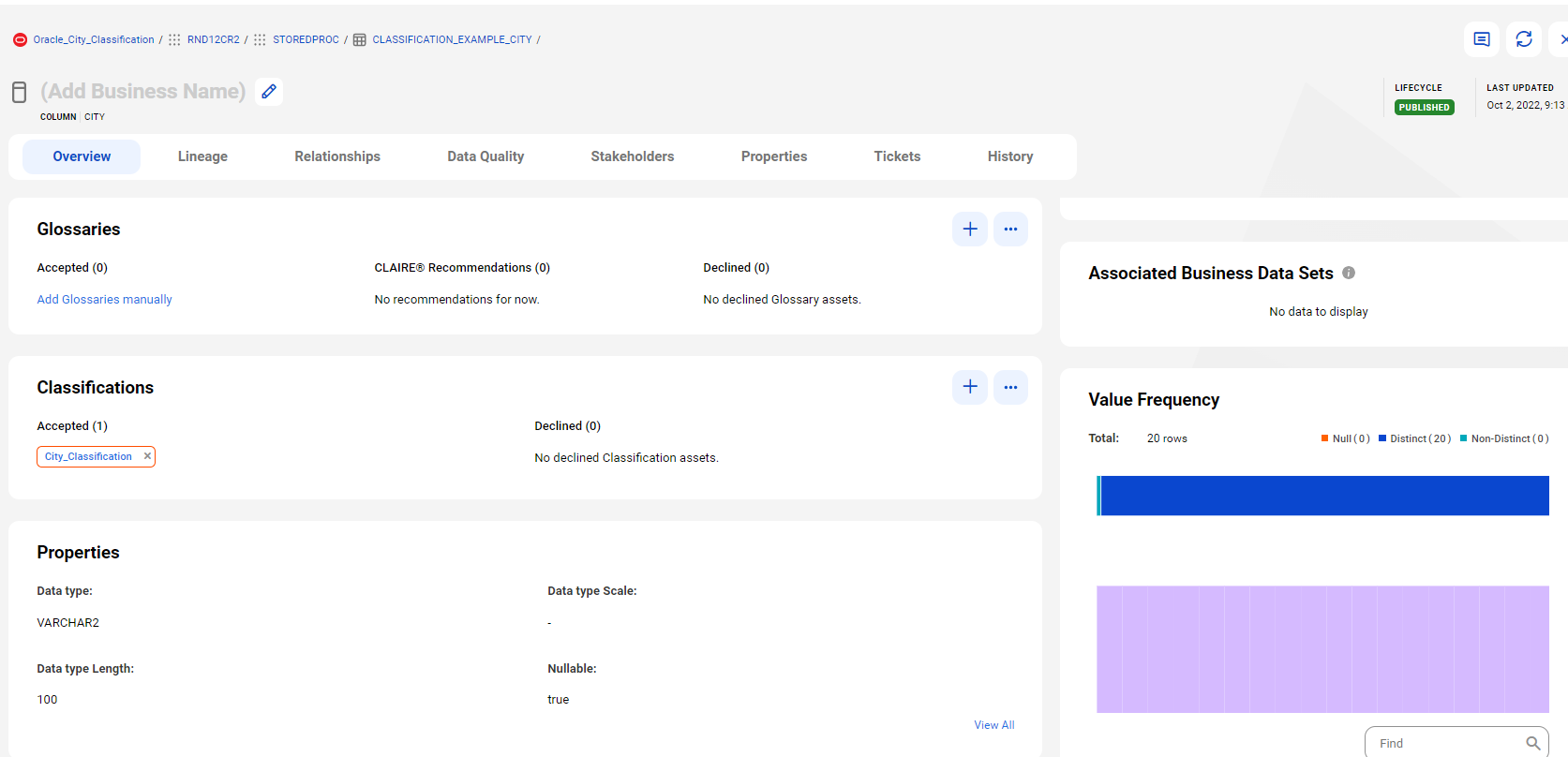Open the Stakeholders tab
The image size is (1568, 757).
633,156
